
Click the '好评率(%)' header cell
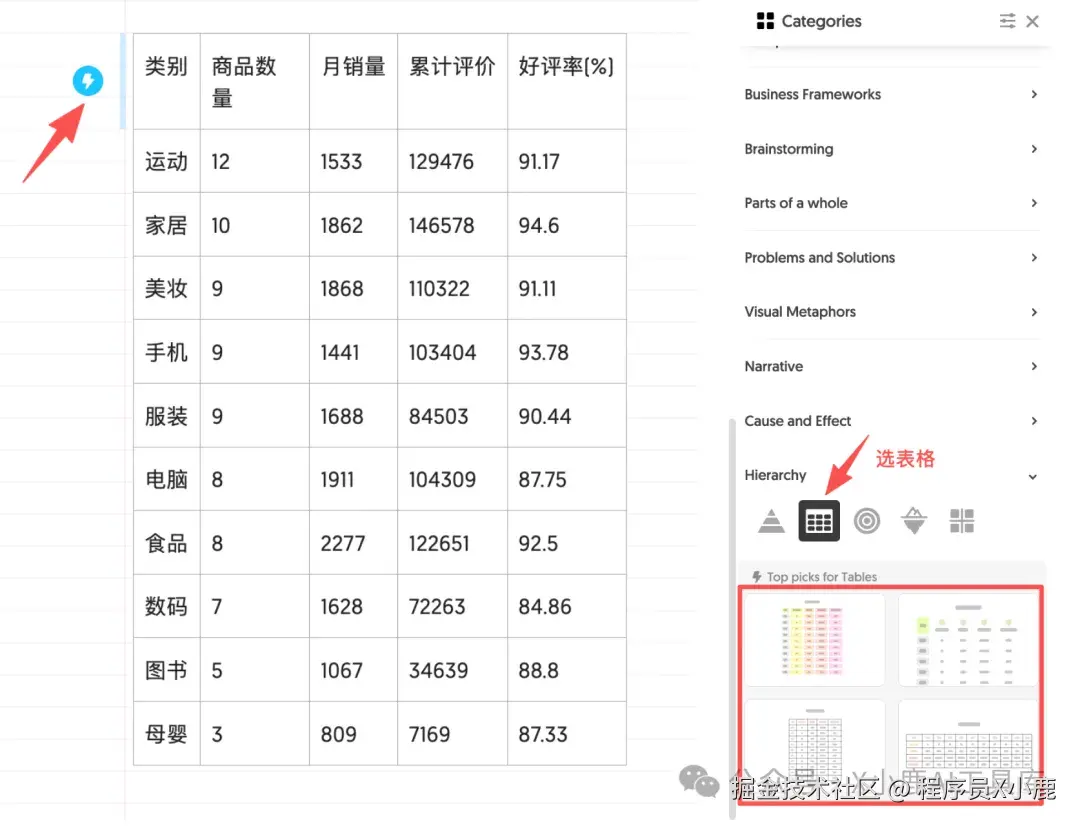tap(567, 81)
